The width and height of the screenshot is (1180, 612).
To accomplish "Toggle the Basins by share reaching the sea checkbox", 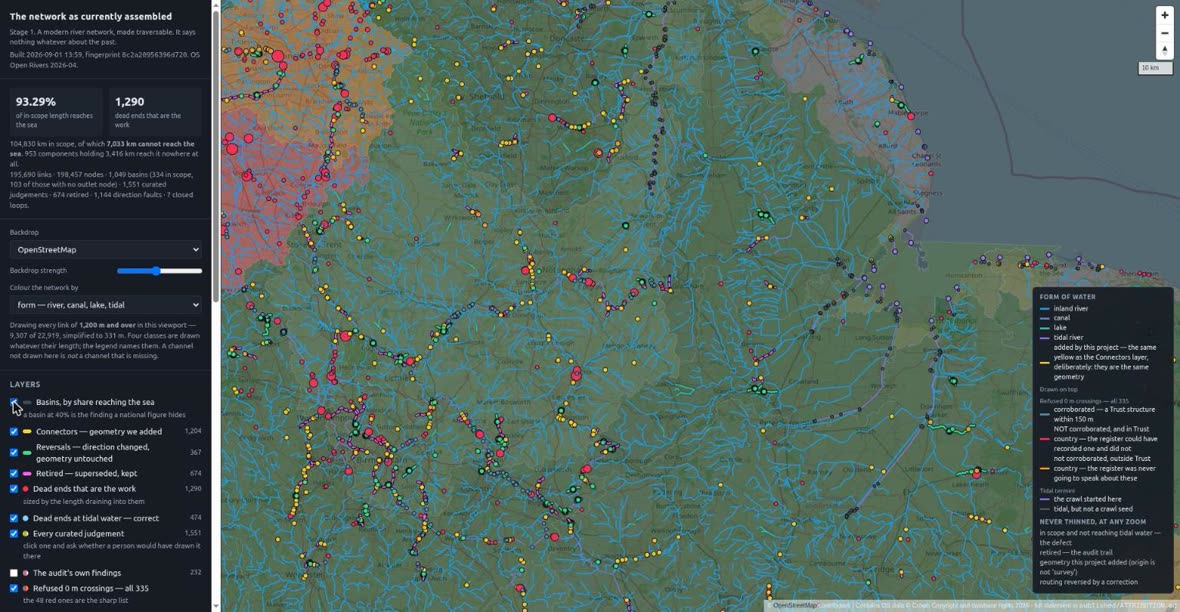I will [x=14, y=403].
